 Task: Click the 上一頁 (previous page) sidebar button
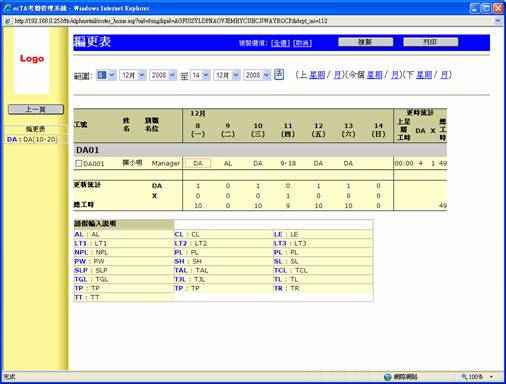click(x=36, y=109)
